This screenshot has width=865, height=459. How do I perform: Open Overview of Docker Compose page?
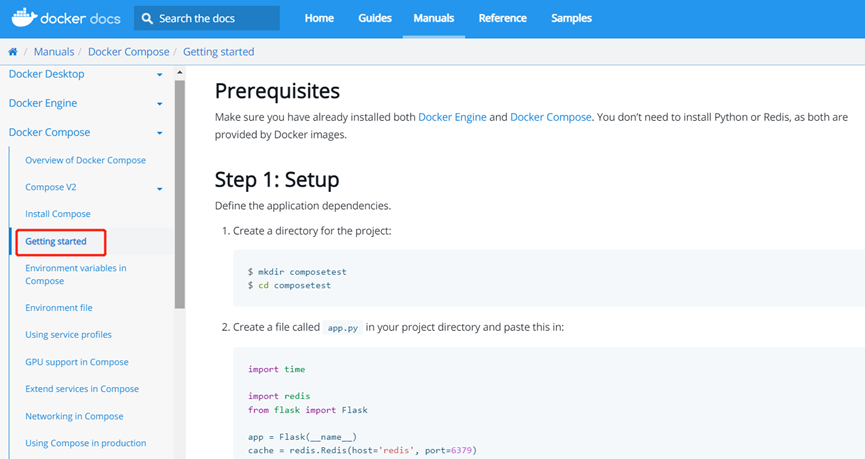click(86, 160)
